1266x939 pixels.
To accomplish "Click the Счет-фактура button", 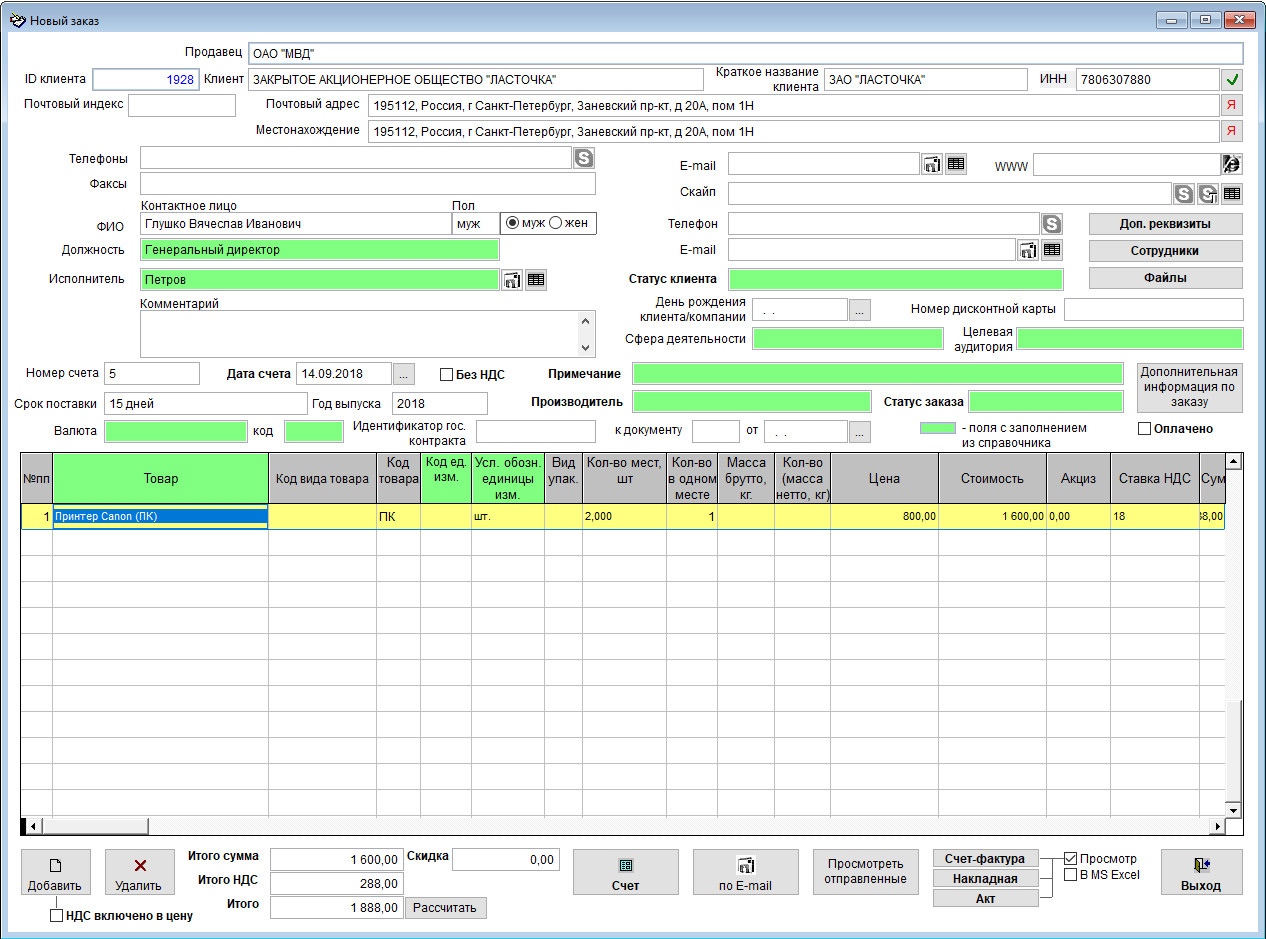I will [985, 859].
